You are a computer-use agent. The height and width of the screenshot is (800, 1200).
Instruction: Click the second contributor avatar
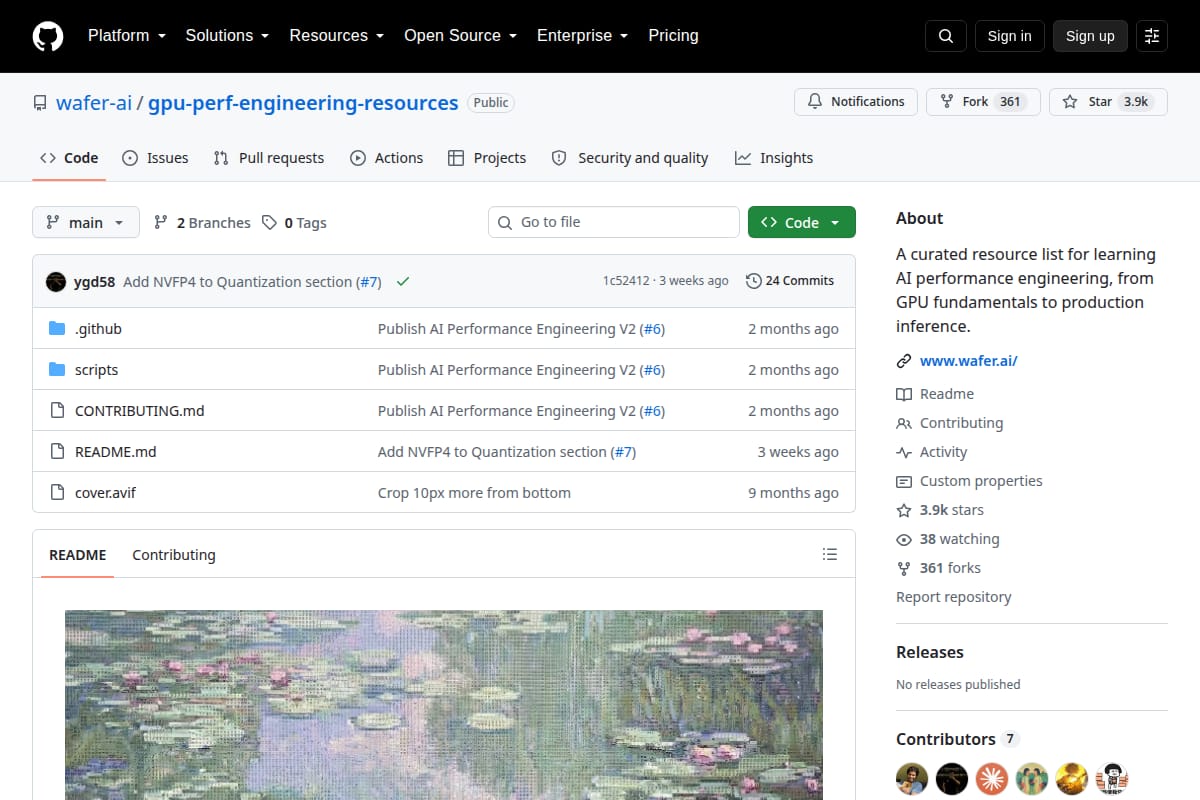point(952,778)
